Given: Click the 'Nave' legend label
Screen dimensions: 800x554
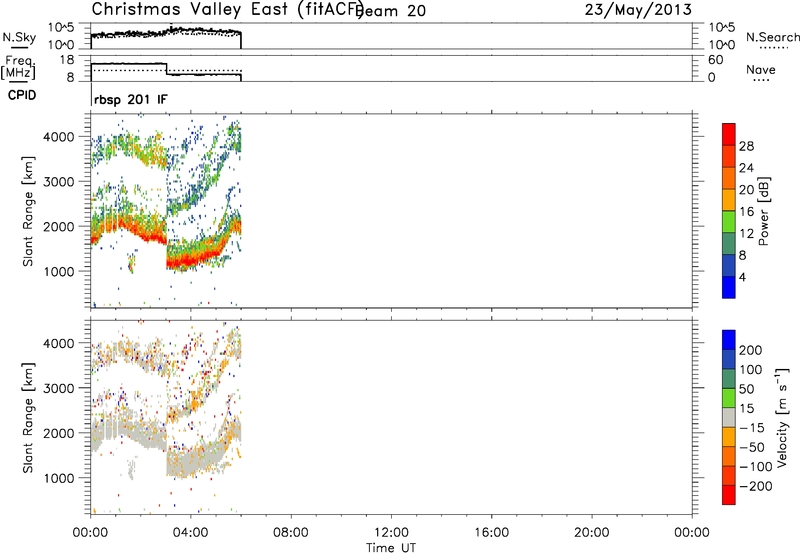Looking at the screenshot, I should [761, 69].
